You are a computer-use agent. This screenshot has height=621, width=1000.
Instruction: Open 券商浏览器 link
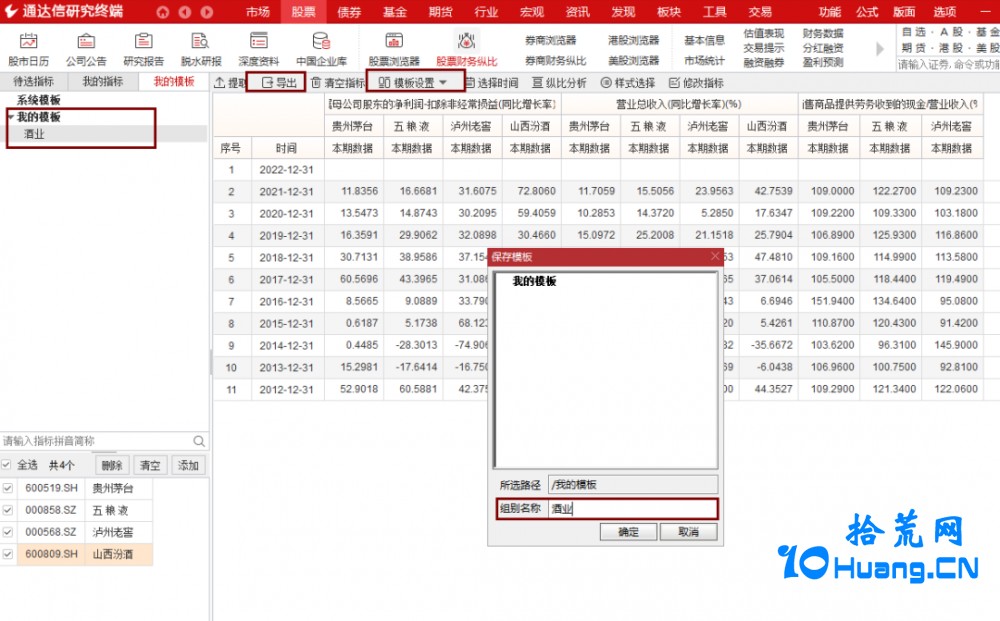point(550,40)
